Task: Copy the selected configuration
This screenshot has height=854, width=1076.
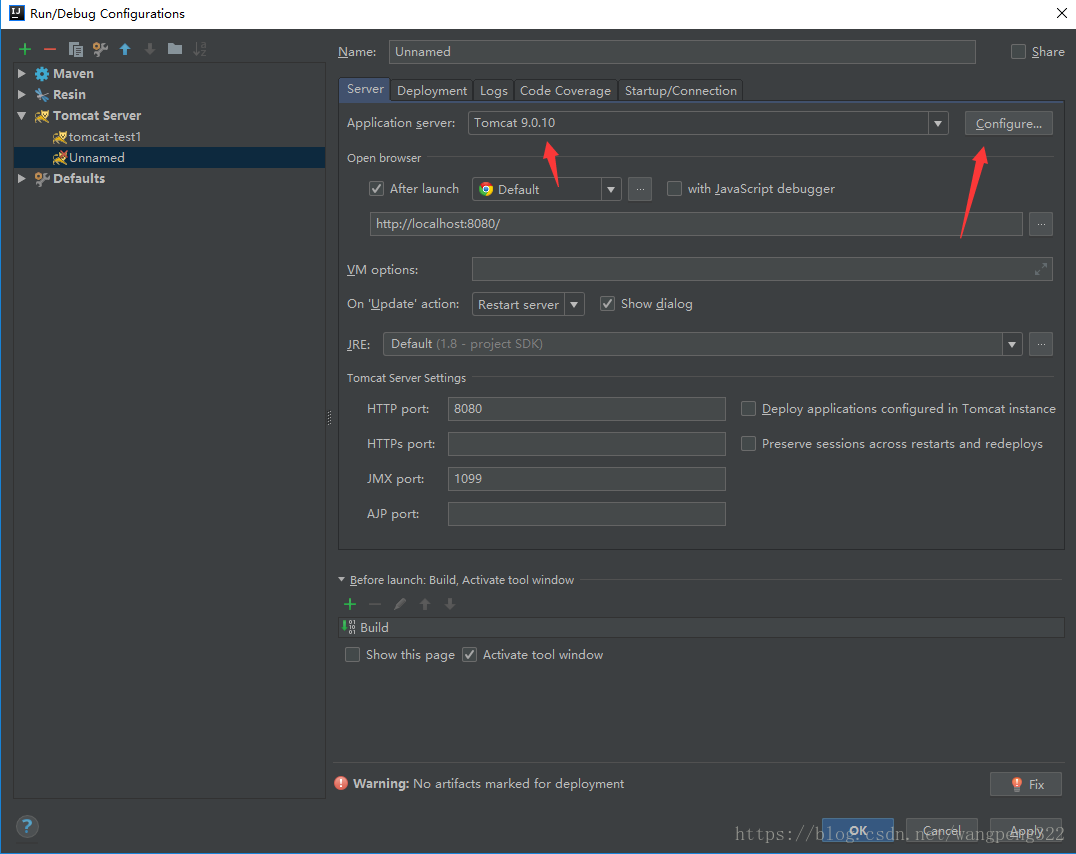Action: click(x=75, y=49)
